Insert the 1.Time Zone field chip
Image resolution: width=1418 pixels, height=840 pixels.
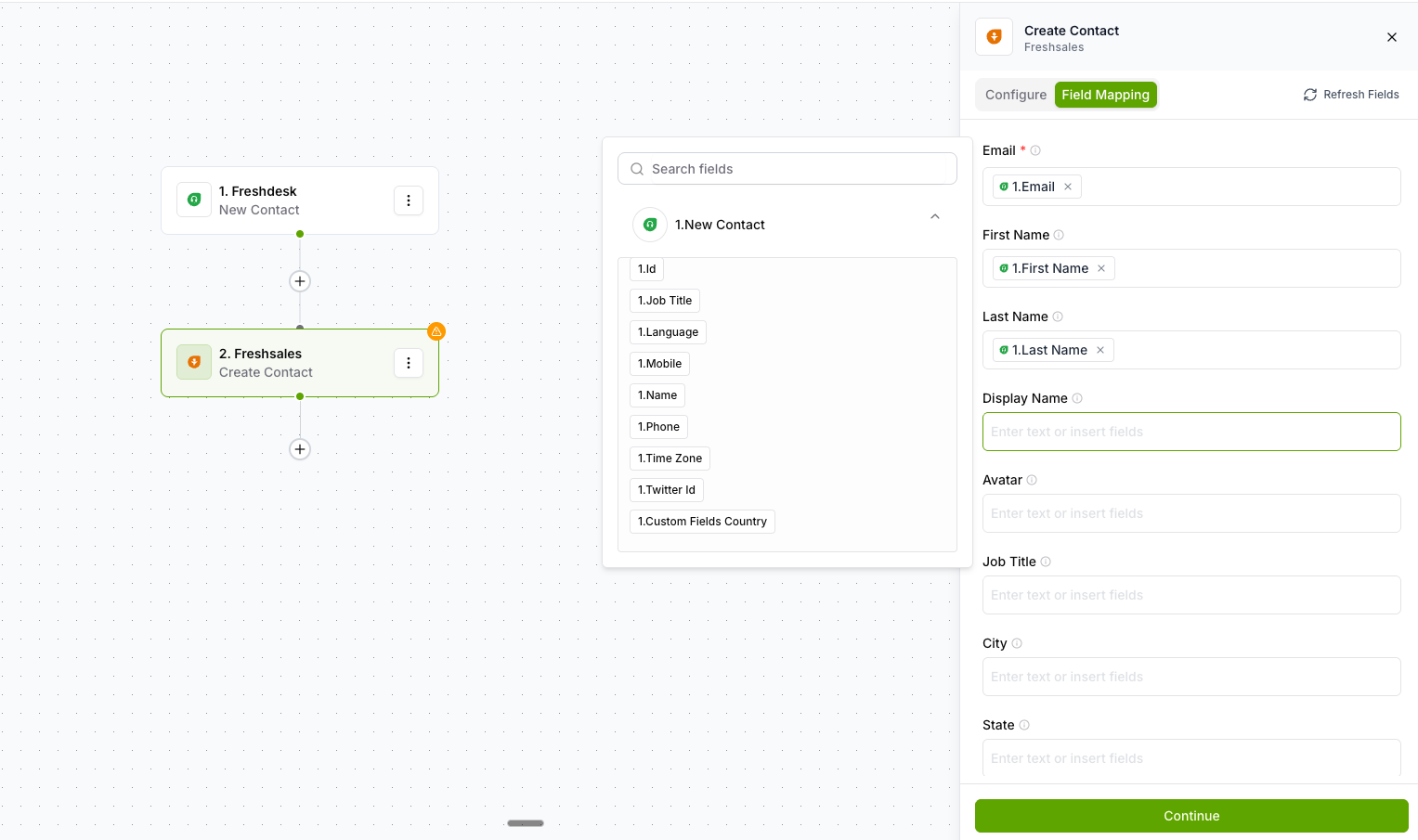tap(670, 459)
